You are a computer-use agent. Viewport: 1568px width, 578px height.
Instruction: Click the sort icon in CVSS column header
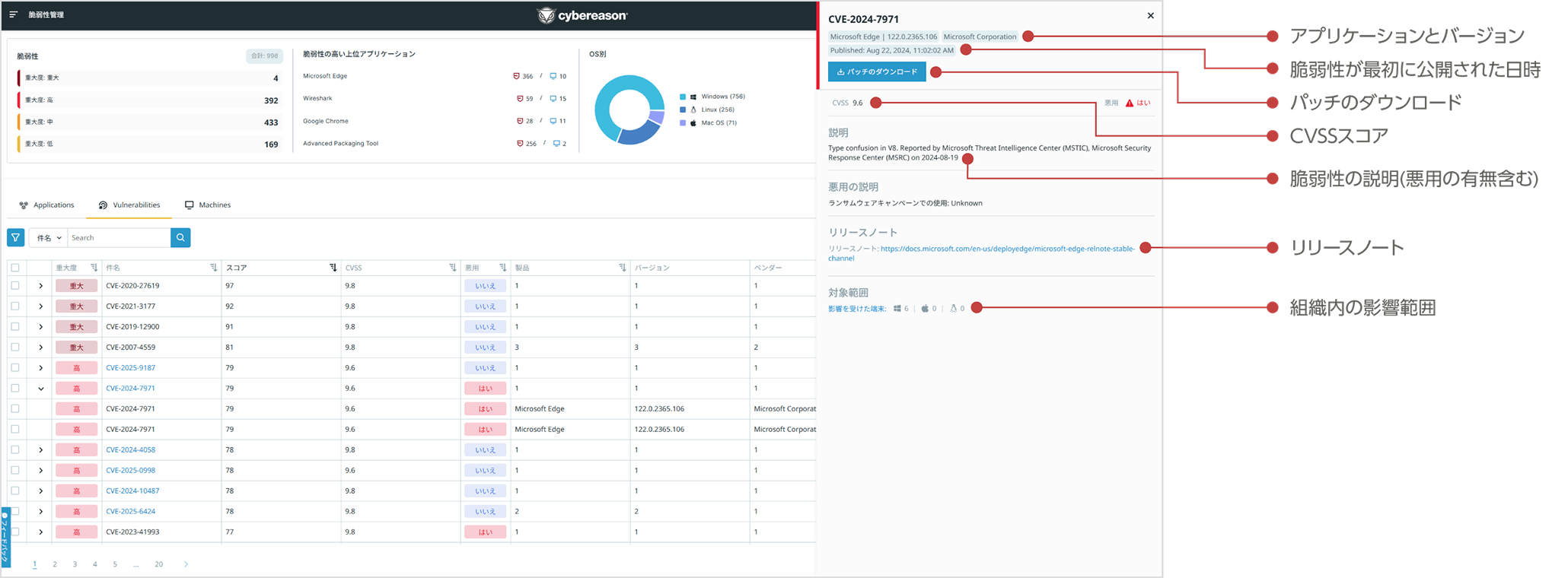(452, 268)
